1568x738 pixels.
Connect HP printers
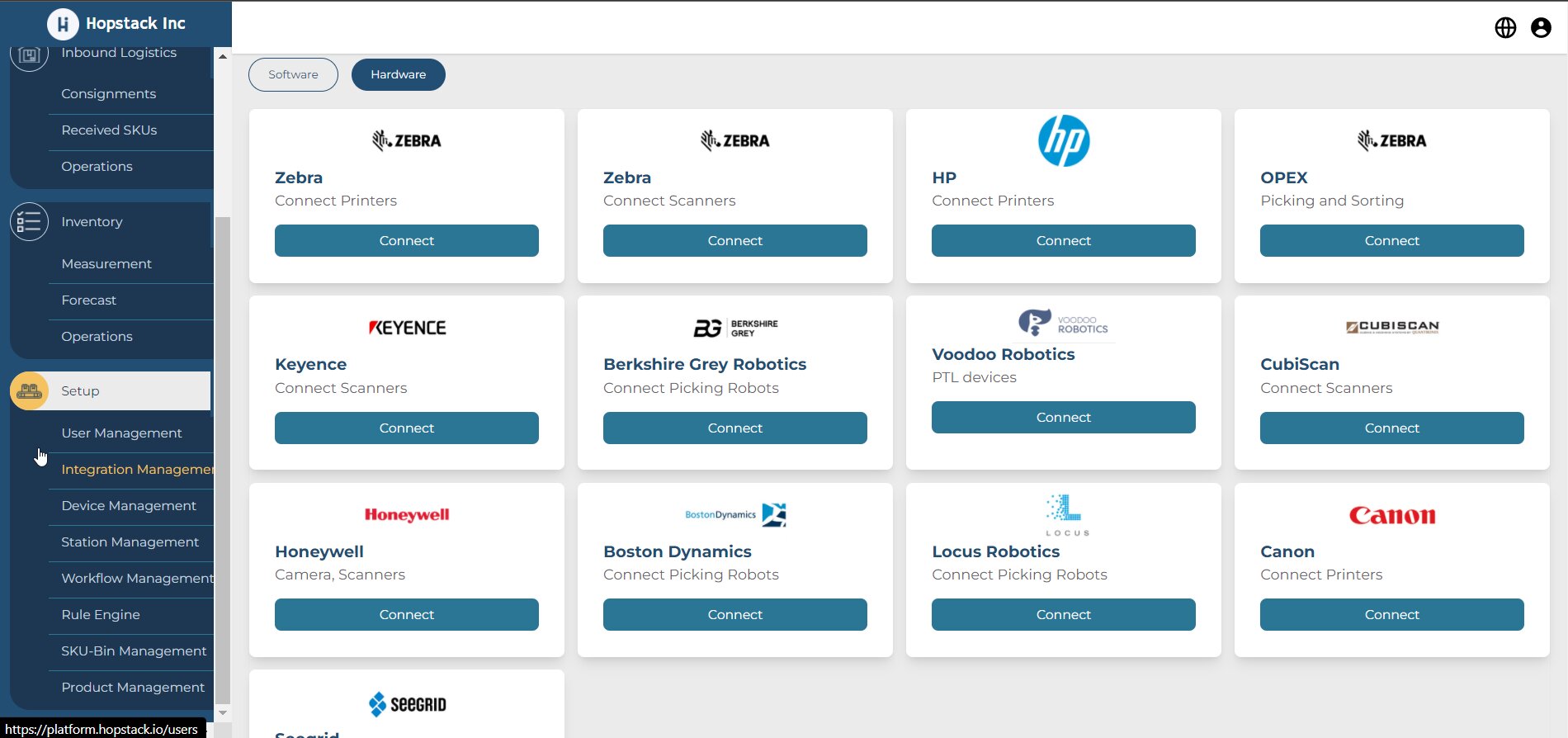1063,241
